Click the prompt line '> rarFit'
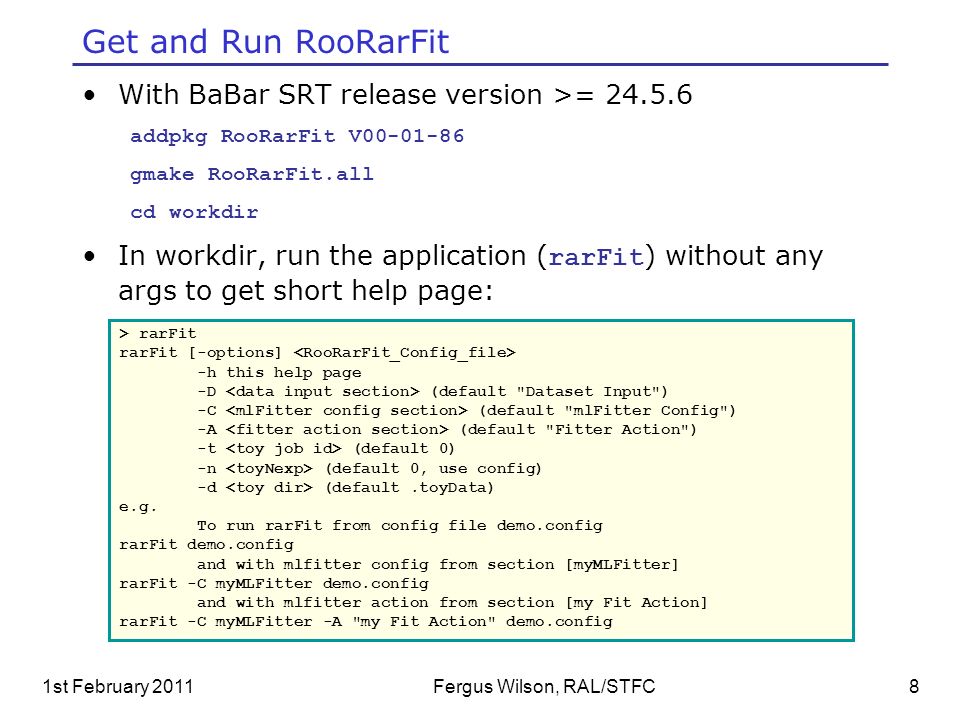 click(158, 334)
